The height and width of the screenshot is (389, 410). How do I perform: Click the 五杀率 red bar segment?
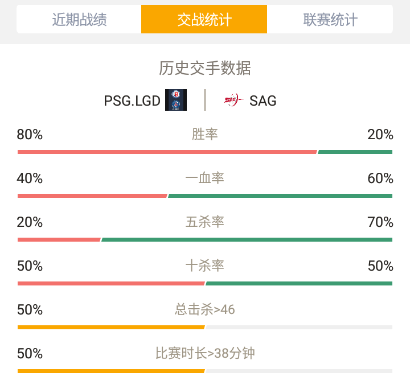pyautogui.click(x=59, y=240)
